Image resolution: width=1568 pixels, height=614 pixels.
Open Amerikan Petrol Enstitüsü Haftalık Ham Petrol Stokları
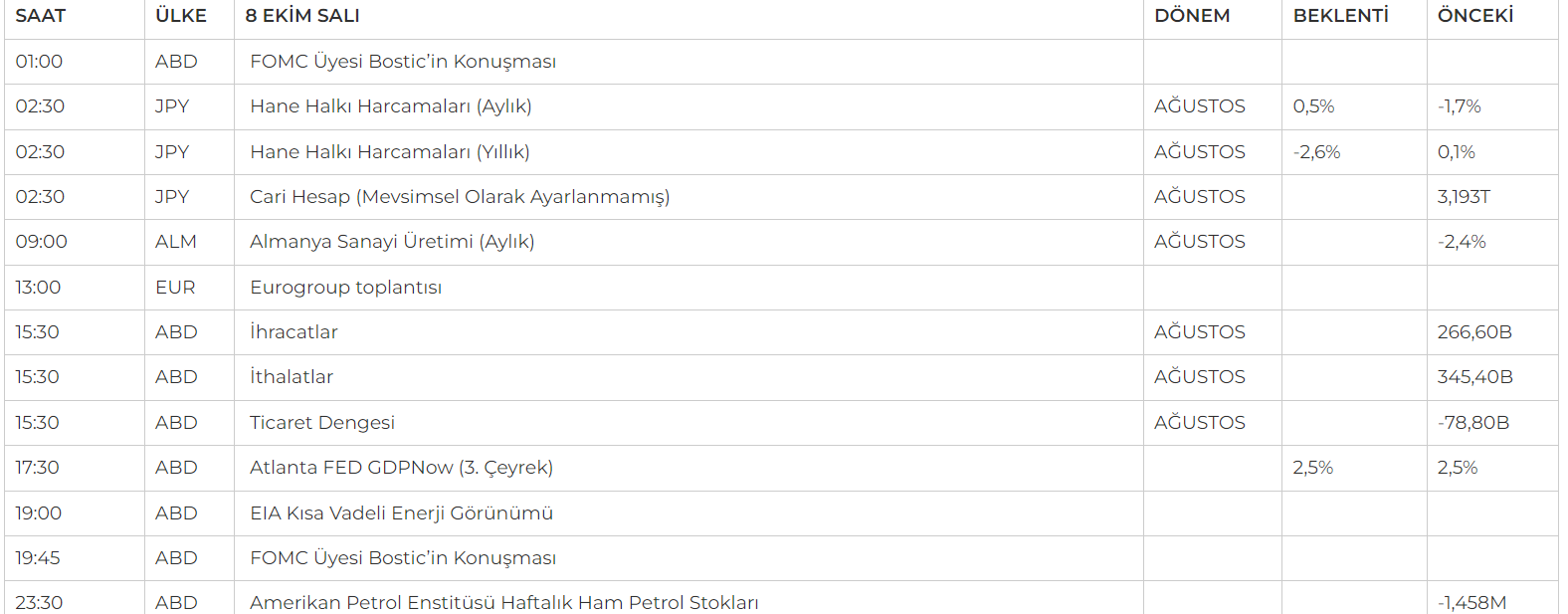503,602
